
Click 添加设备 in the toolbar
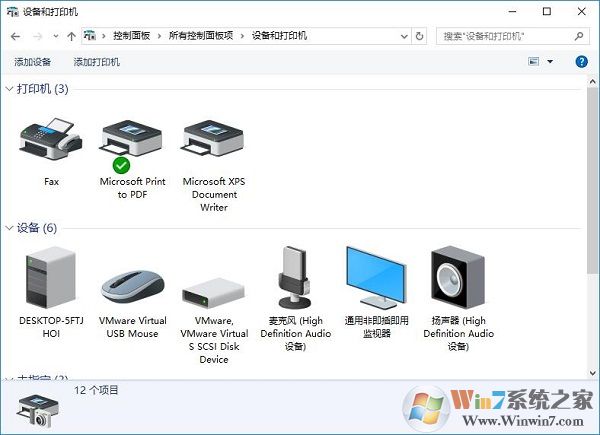[x=33, y=62]
